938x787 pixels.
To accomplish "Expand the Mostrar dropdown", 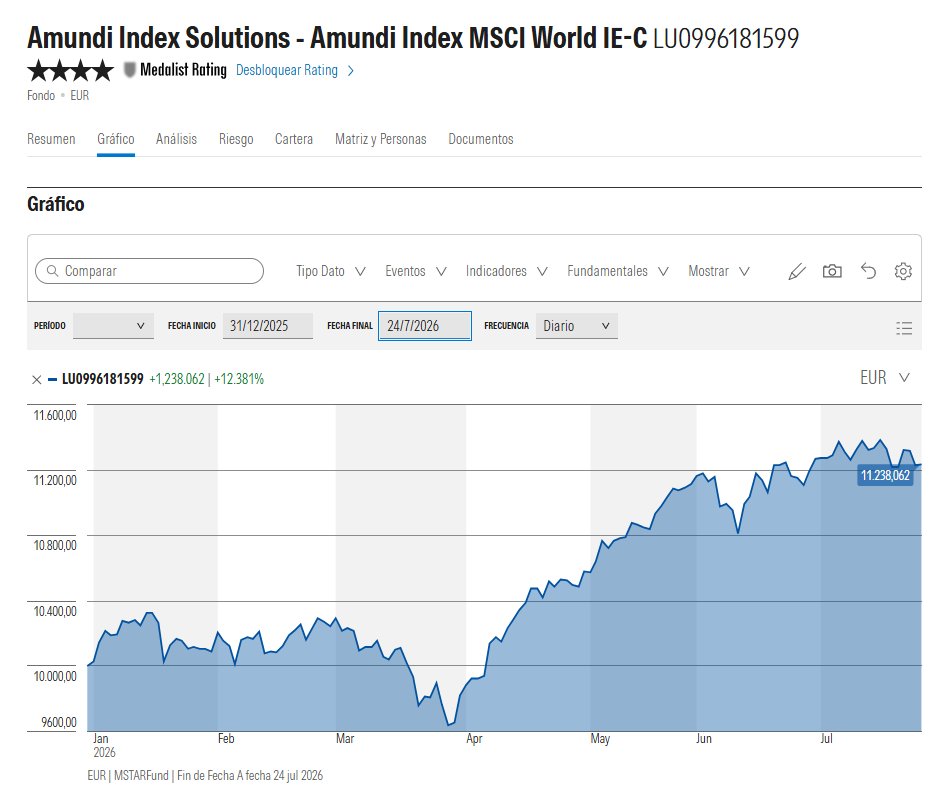I will 718,271.
